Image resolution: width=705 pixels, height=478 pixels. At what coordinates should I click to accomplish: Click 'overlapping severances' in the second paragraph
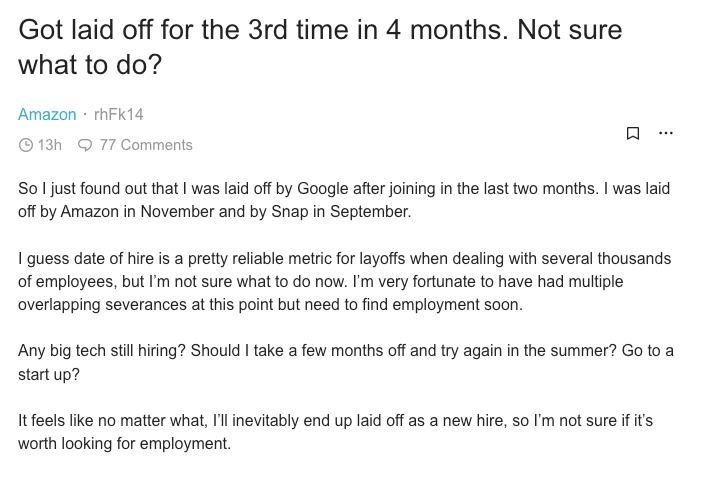click(102, 304)
